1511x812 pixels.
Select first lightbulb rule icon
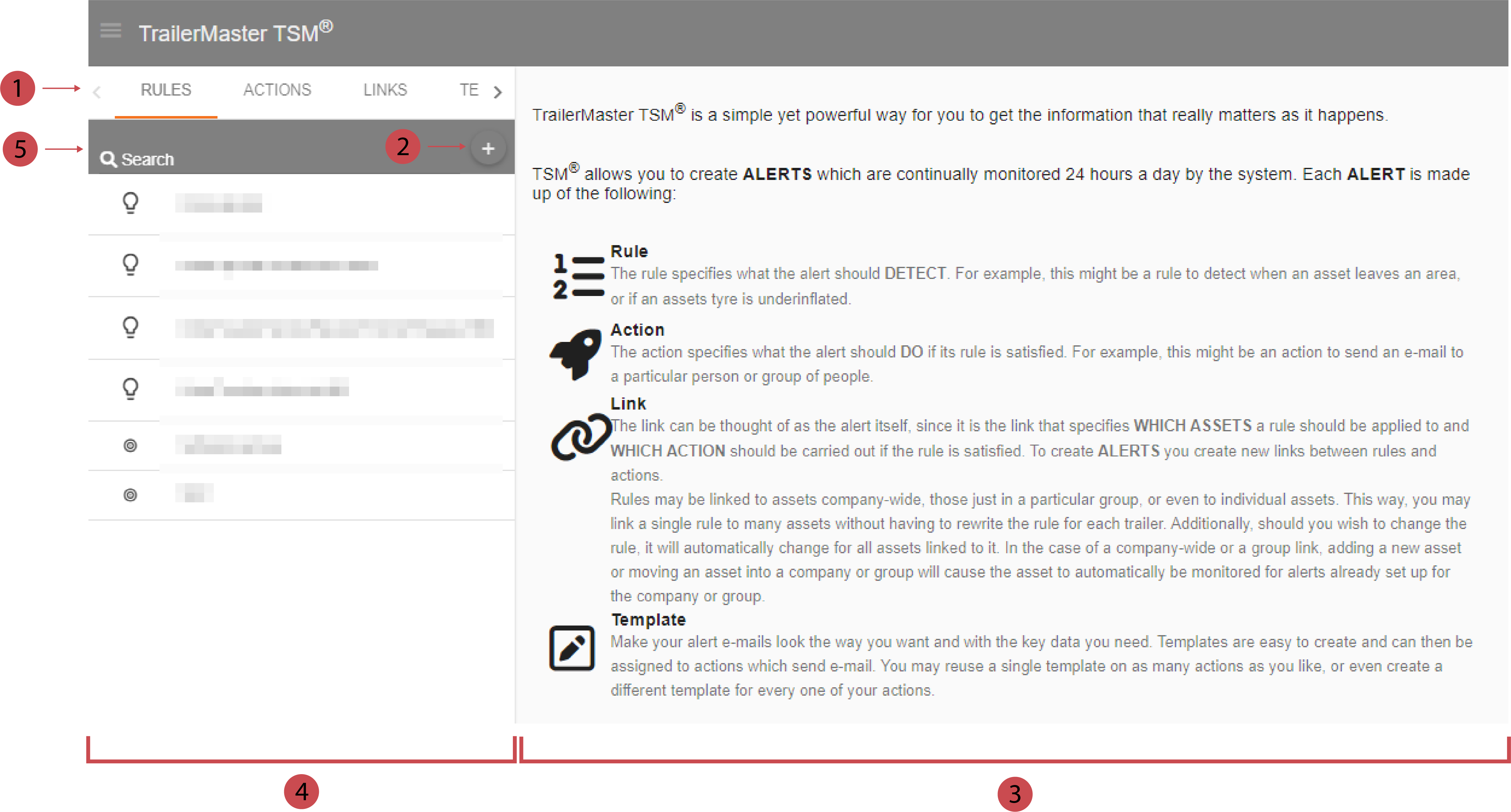click(130, 203)
